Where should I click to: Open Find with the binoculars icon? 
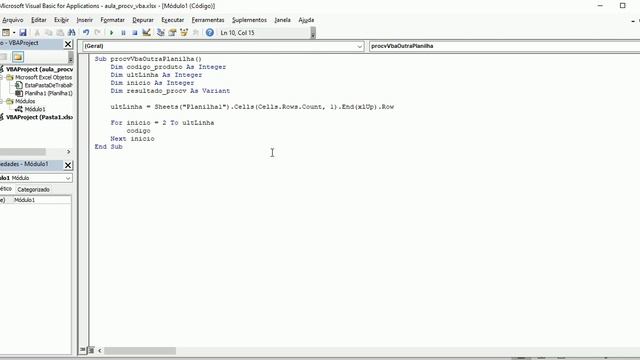click(71, 33)
